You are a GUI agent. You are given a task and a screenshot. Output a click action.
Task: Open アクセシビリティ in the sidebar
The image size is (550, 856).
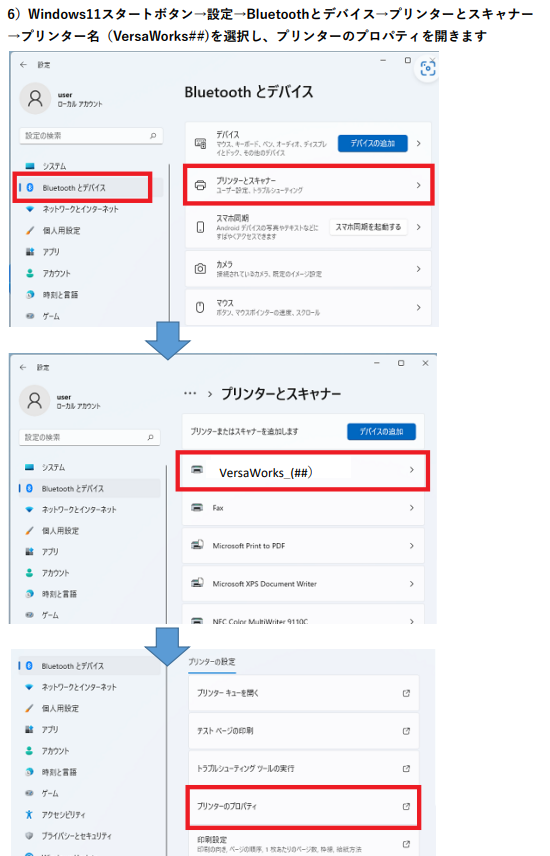56,815
